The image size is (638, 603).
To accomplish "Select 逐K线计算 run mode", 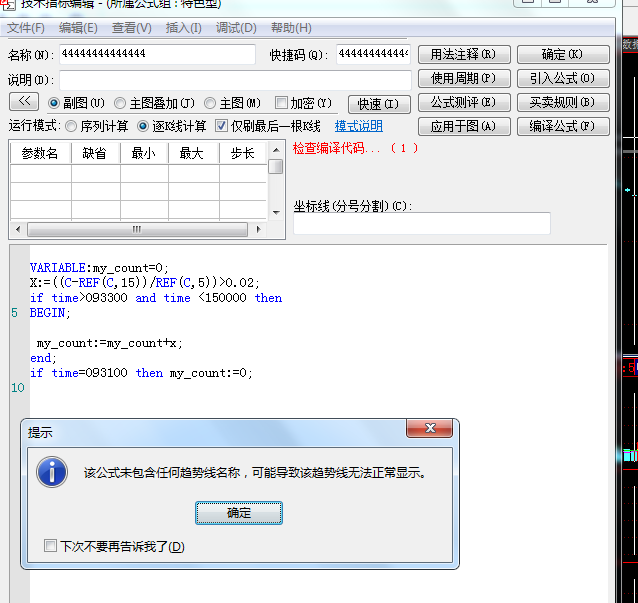I will click(x=142, y=127).
